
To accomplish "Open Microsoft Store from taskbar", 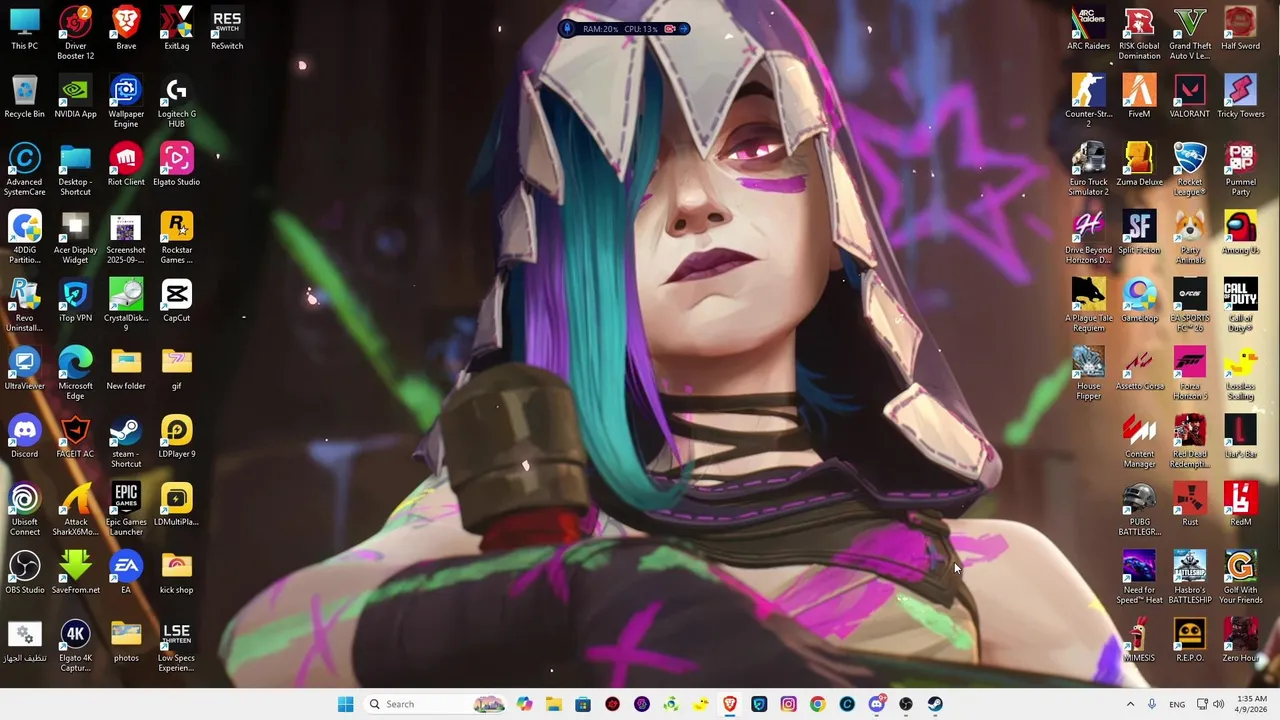I will pyautogui.click(x=583, y=704).
